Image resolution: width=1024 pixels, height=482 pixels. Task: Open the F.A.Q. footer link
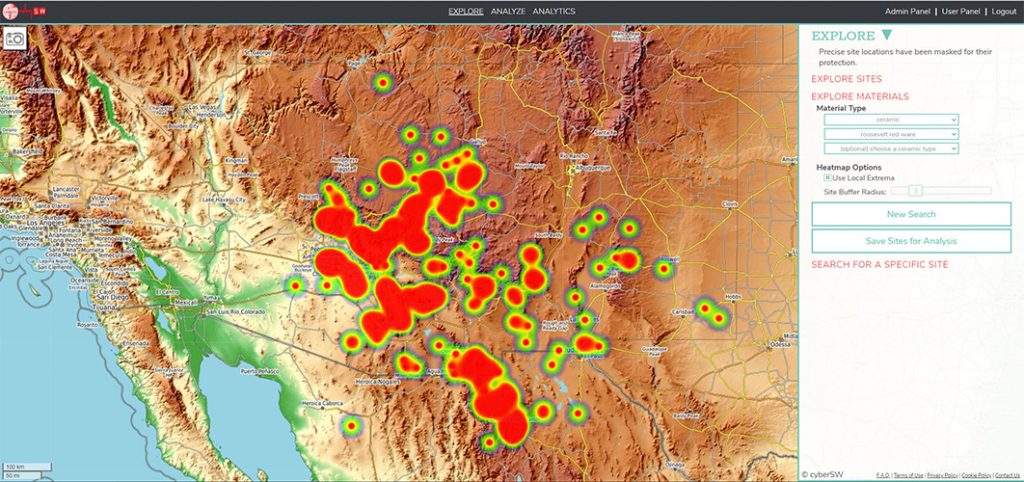click(883, 475)
